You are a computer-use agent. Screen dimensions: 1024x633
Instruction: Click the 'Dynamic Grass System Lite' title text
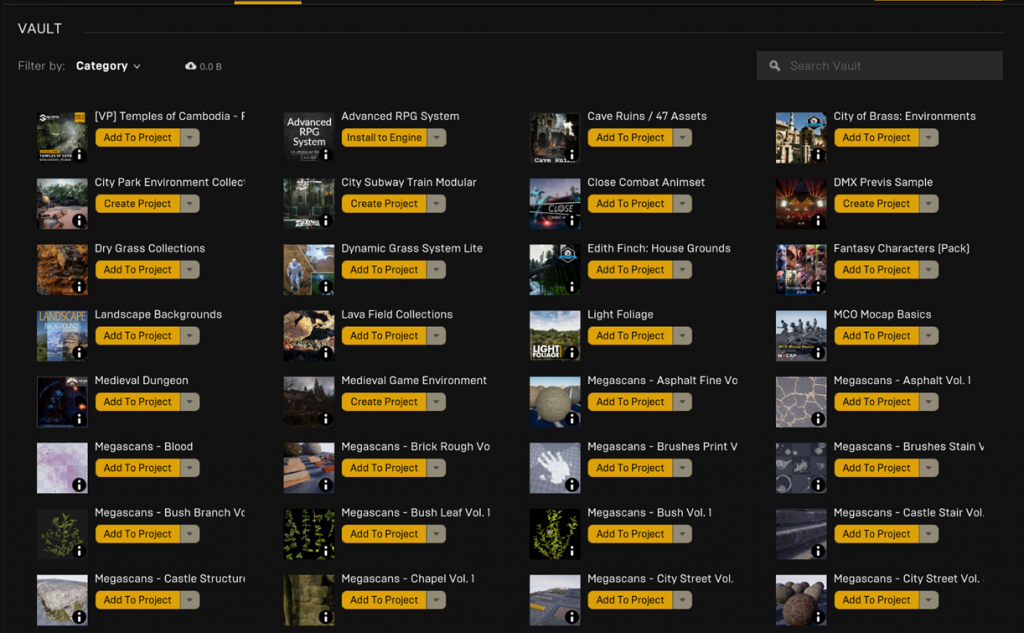point(411,248)
